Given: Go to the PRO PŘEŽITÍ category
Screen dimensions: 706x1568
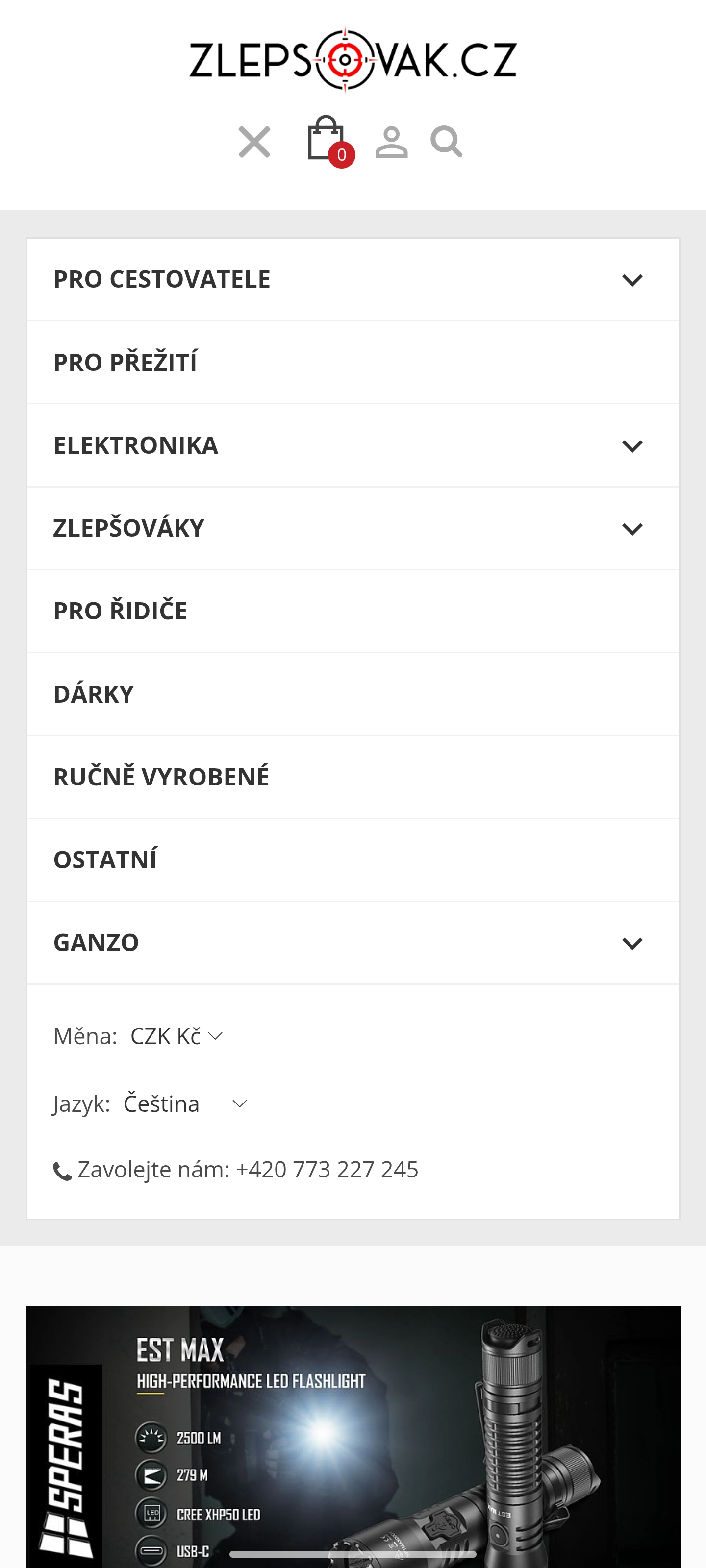Looking at the screenshot, I should [126, 362].
